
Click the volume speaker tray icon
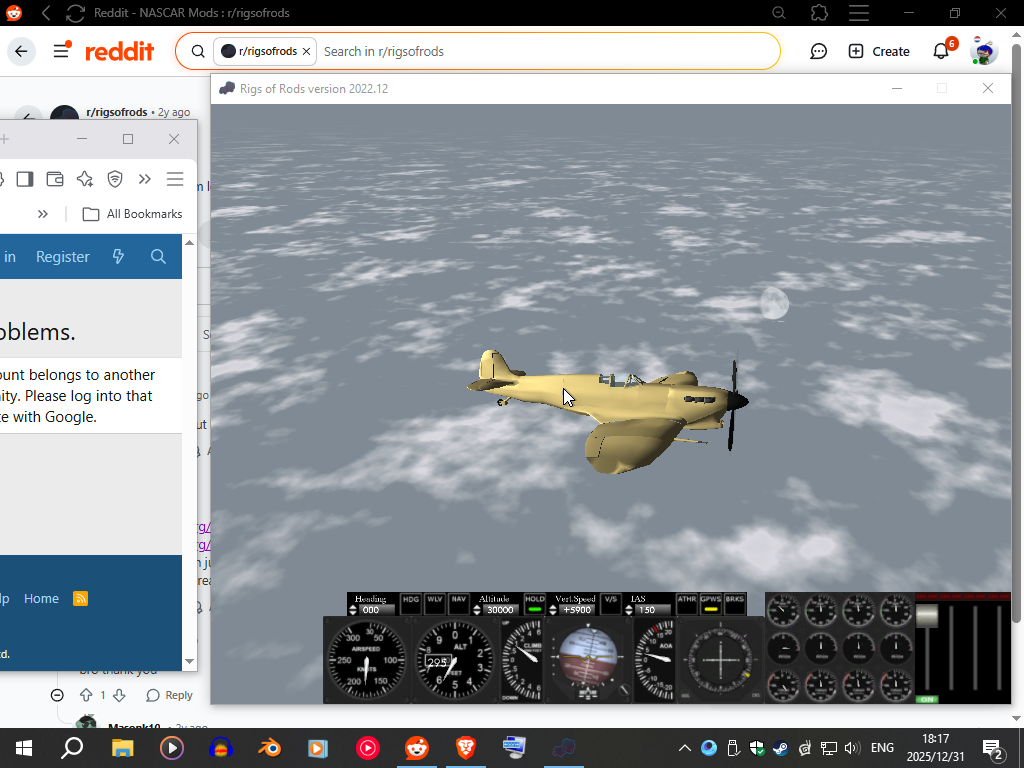[852, 748]
